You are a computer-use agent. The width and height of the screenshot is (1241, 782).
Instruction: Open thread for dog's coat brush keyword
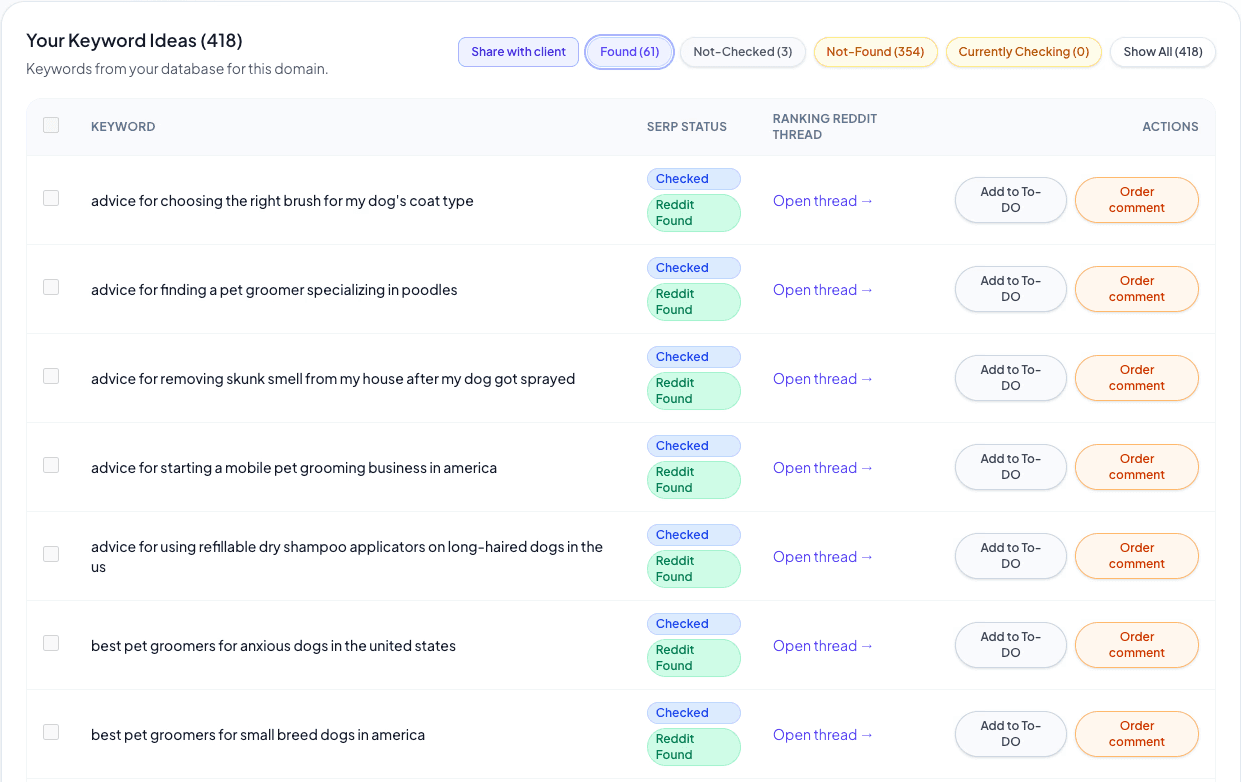(823, 201)
